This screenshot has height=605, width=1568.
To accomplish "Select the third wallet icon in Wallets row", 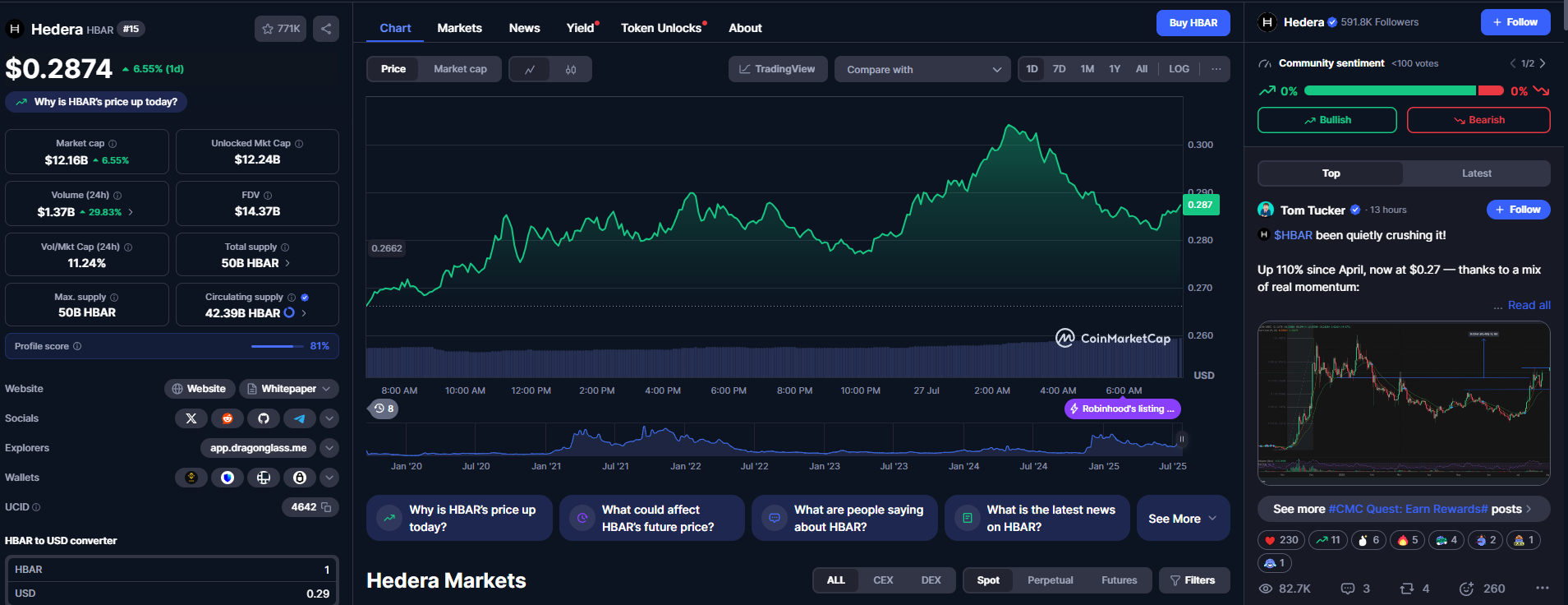I will 264,478.
